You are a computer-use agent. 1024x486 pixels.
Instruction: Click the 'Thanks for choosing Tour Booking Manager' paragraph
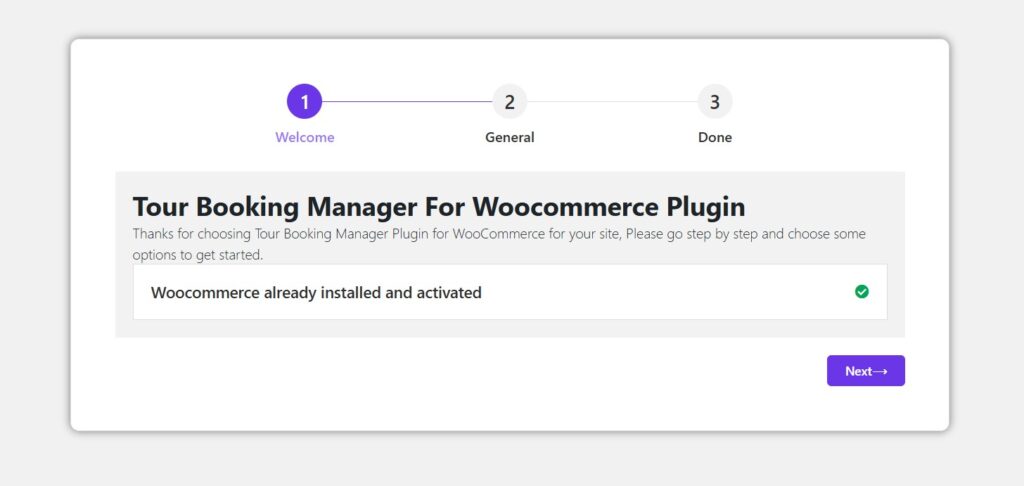pyautogui.click(x=499, y=244)
